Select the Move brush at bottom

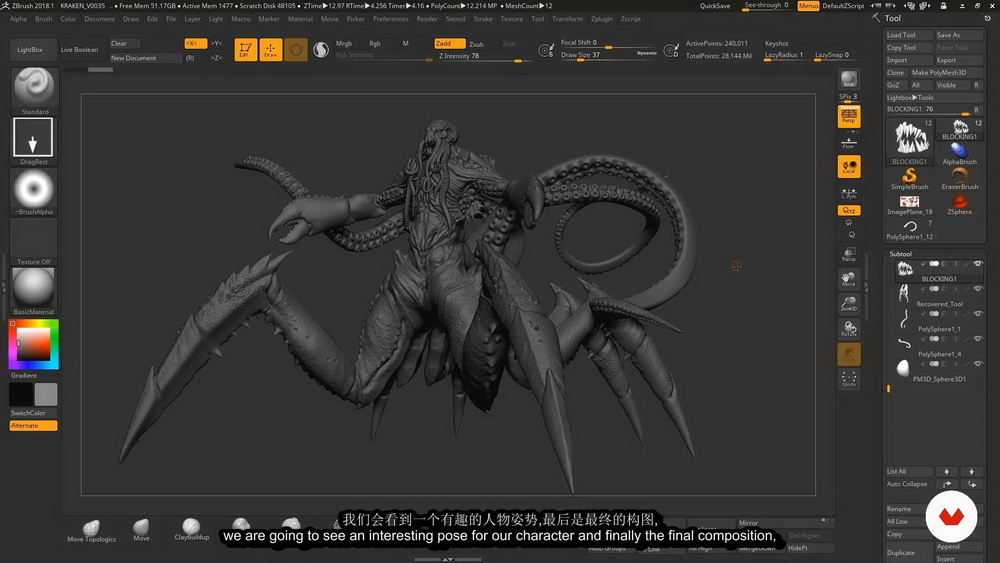142,529
